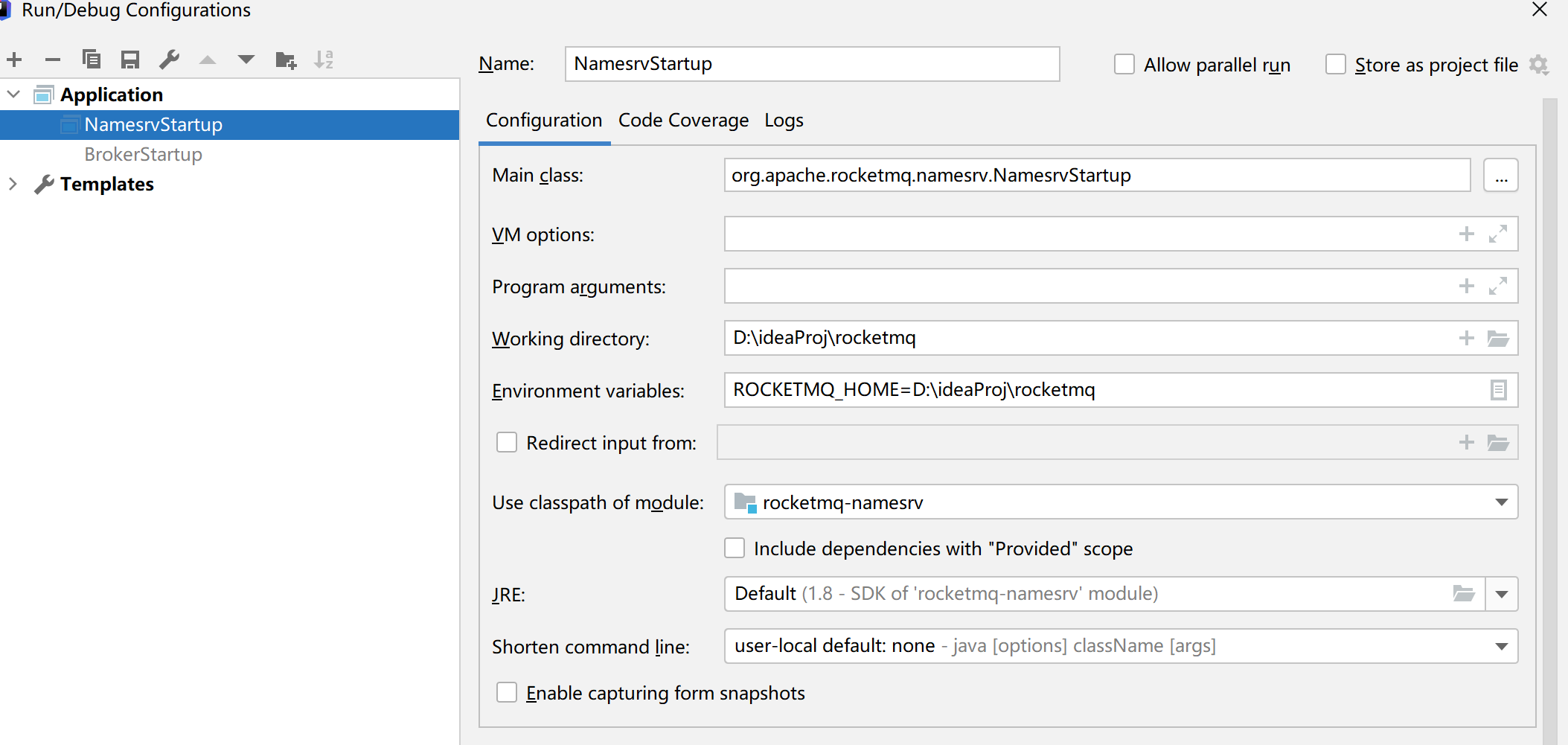The height and width of the screenshot is (745, 1568).
Task: Expand the Program arguments field
Action: point(1498,286)
